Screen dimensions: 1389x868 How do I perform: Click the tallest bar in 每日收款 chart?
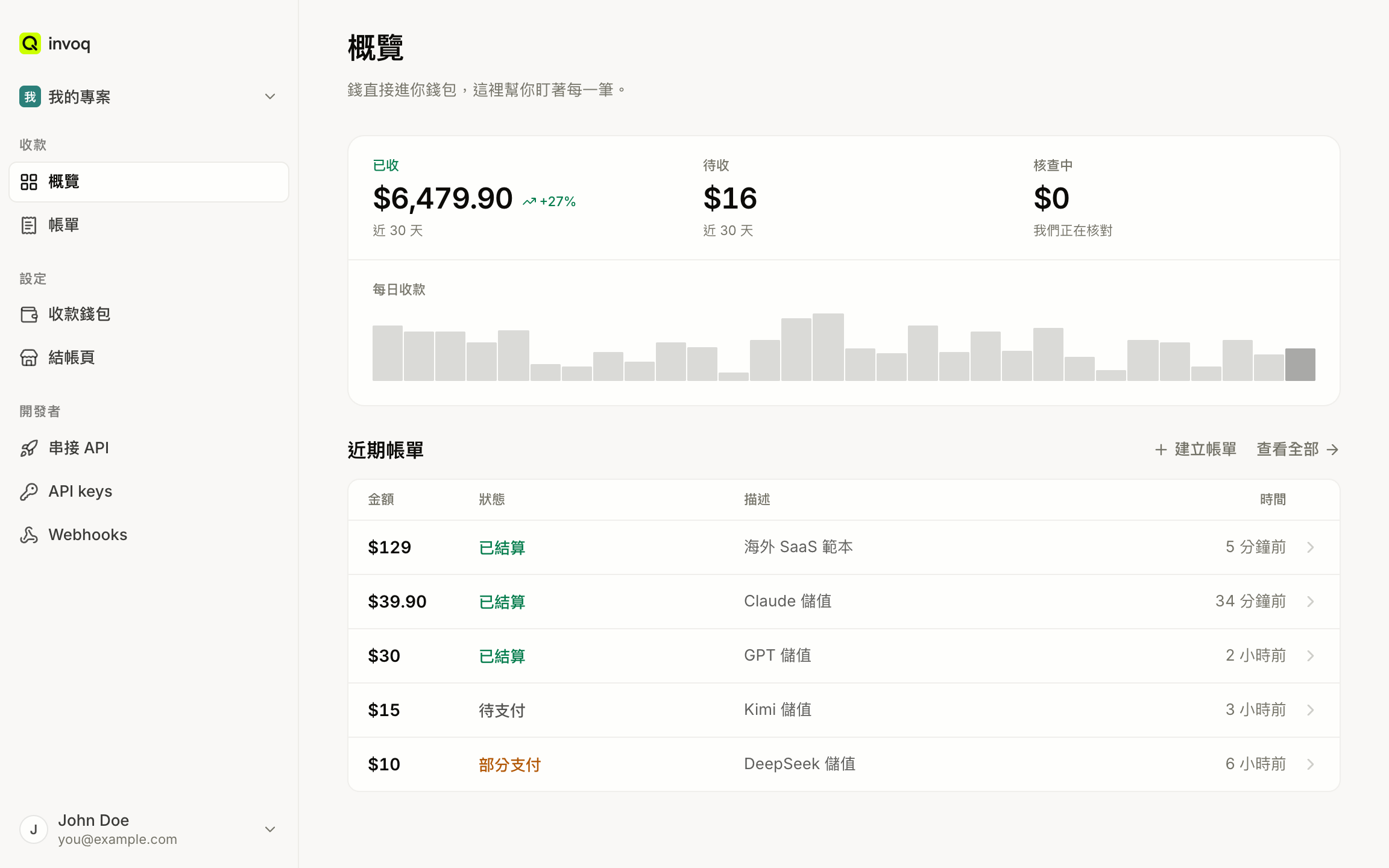click(828, 347)
